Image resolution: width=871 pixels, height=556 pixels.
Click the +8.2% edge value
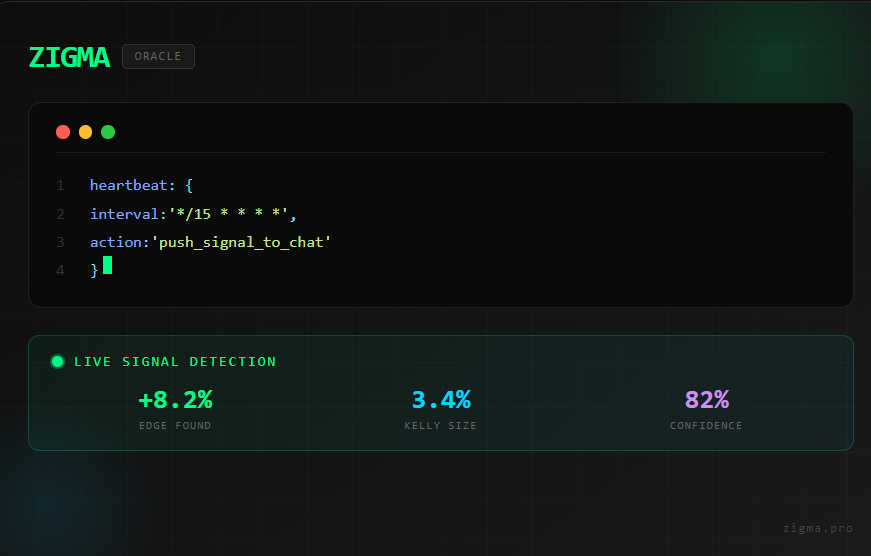pos(176,400)
